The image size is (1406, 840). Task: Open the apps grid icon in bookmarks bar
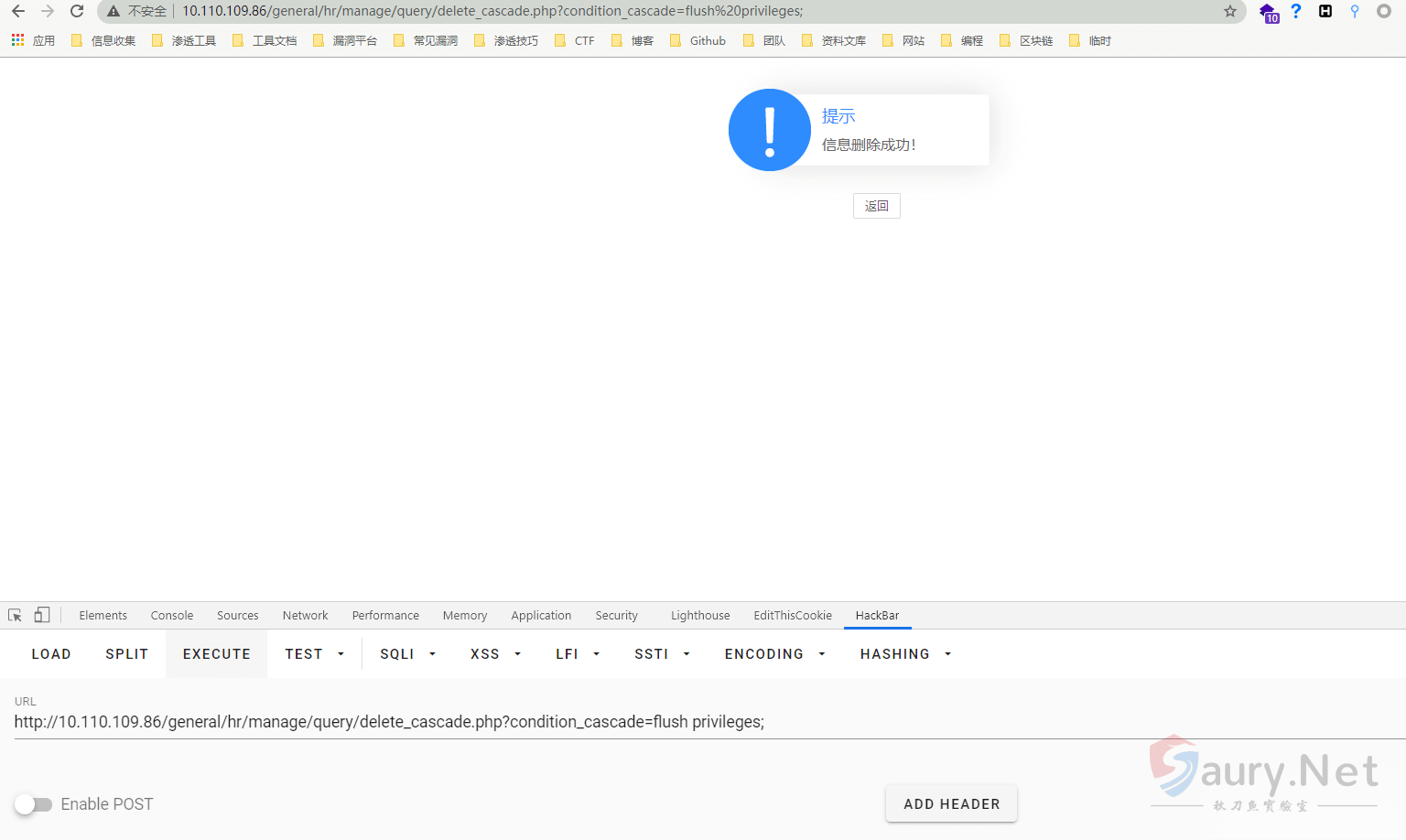[x=17, y=40]
